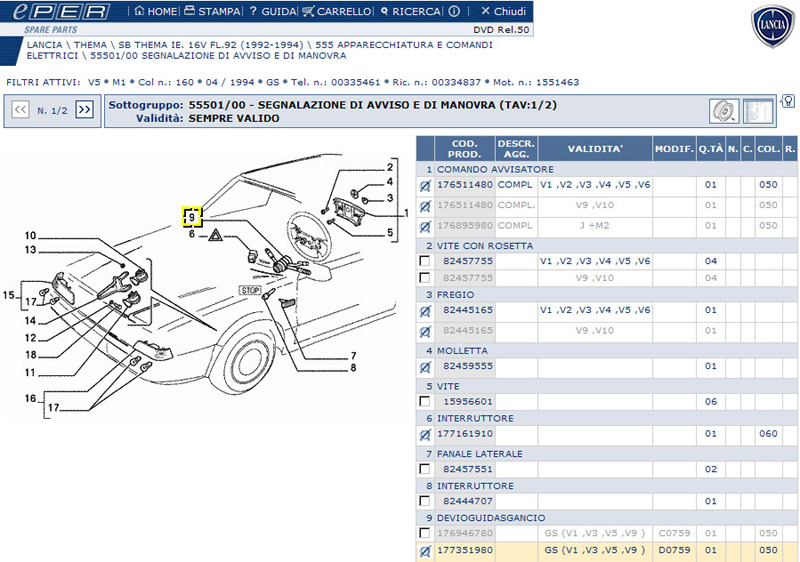Go to previous table page arrow
This screenshot has width=800, height=562.
tap(20, 110)
